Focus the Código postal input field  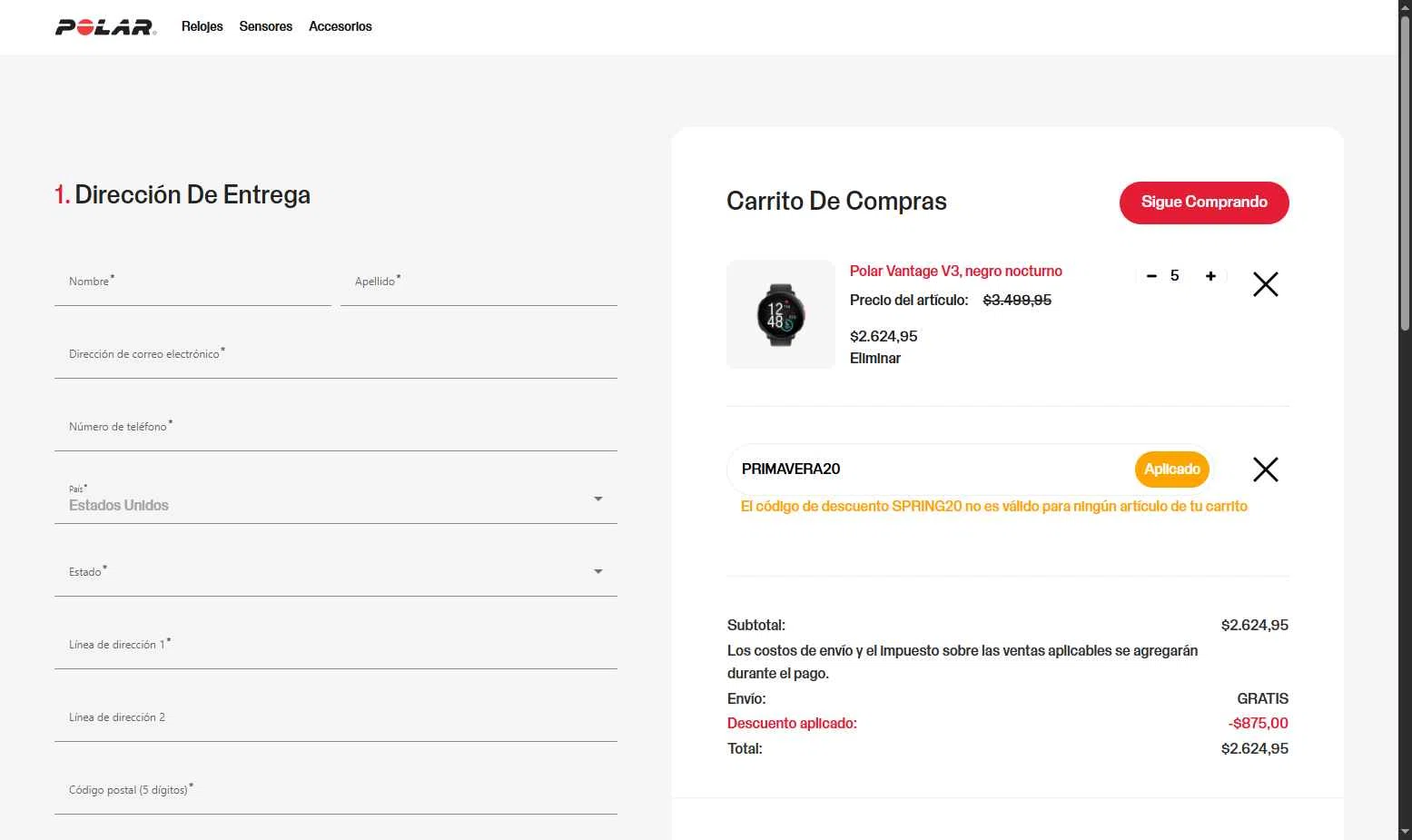click(336, 791)
